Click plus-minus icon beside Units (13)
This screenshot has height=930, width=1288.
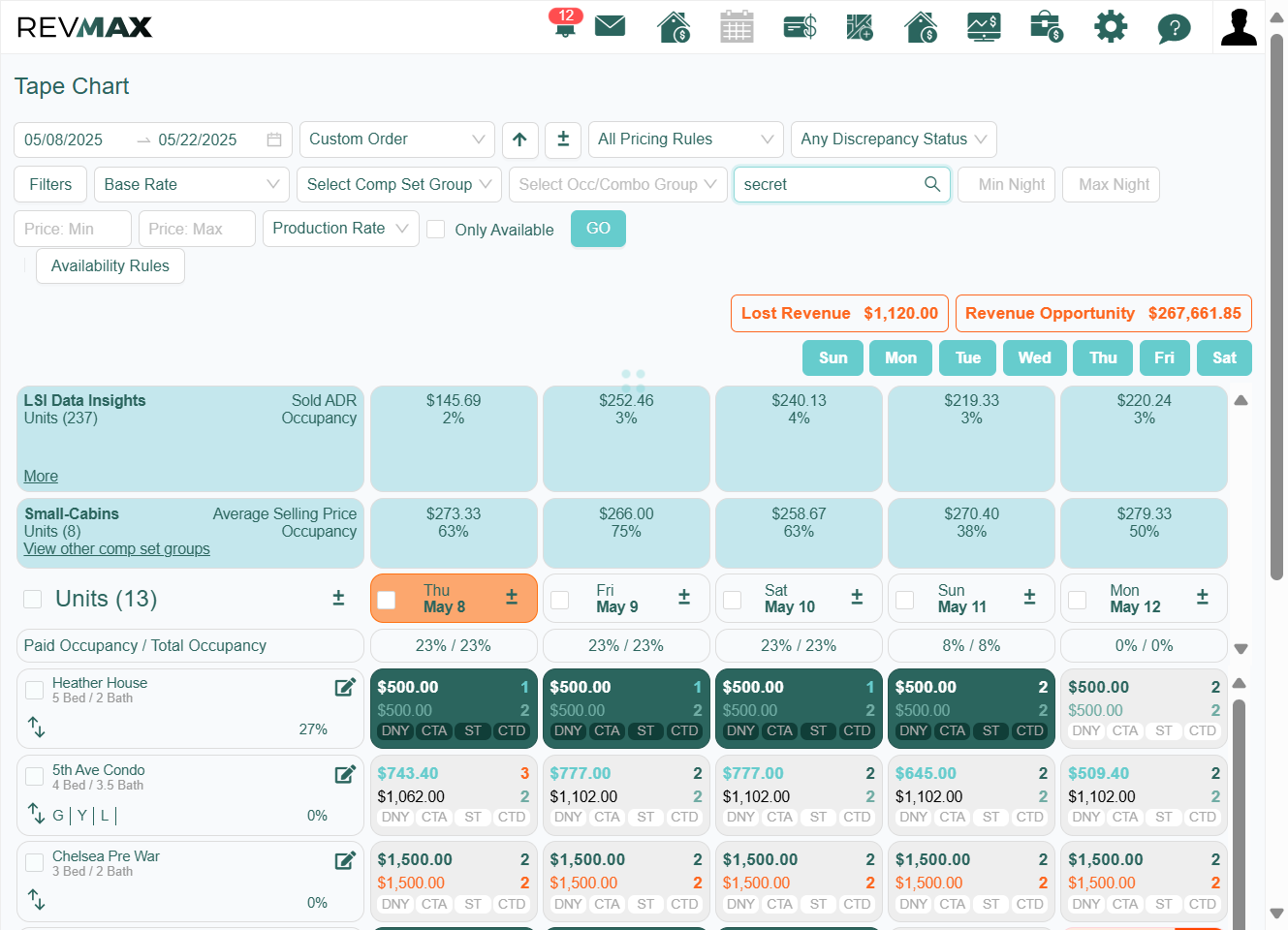click(338, 598)
